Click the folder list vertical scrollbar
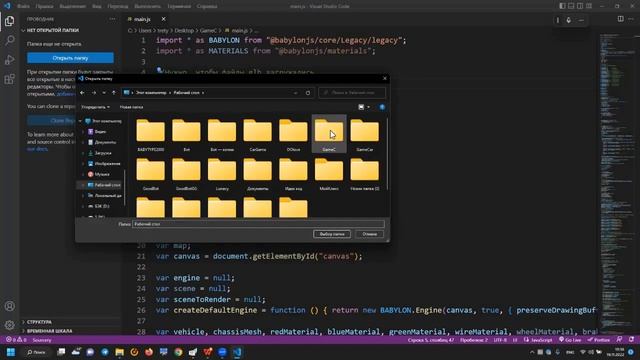Viewport: 640px width, 360px height. click(387, 155)
